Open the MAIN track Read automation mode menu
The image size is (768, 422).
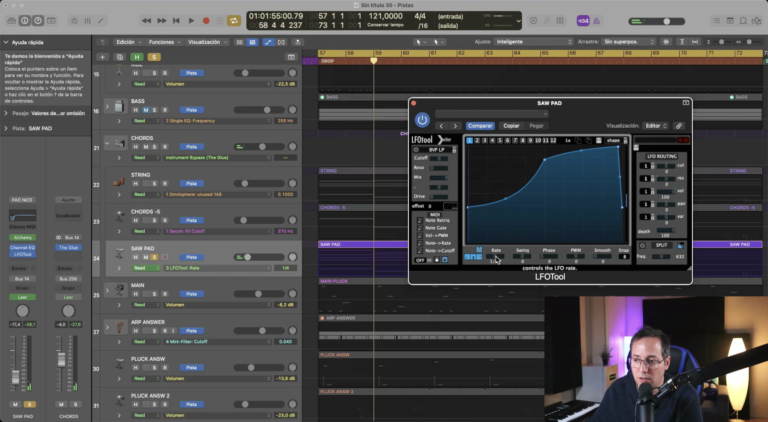coord(145,305)
